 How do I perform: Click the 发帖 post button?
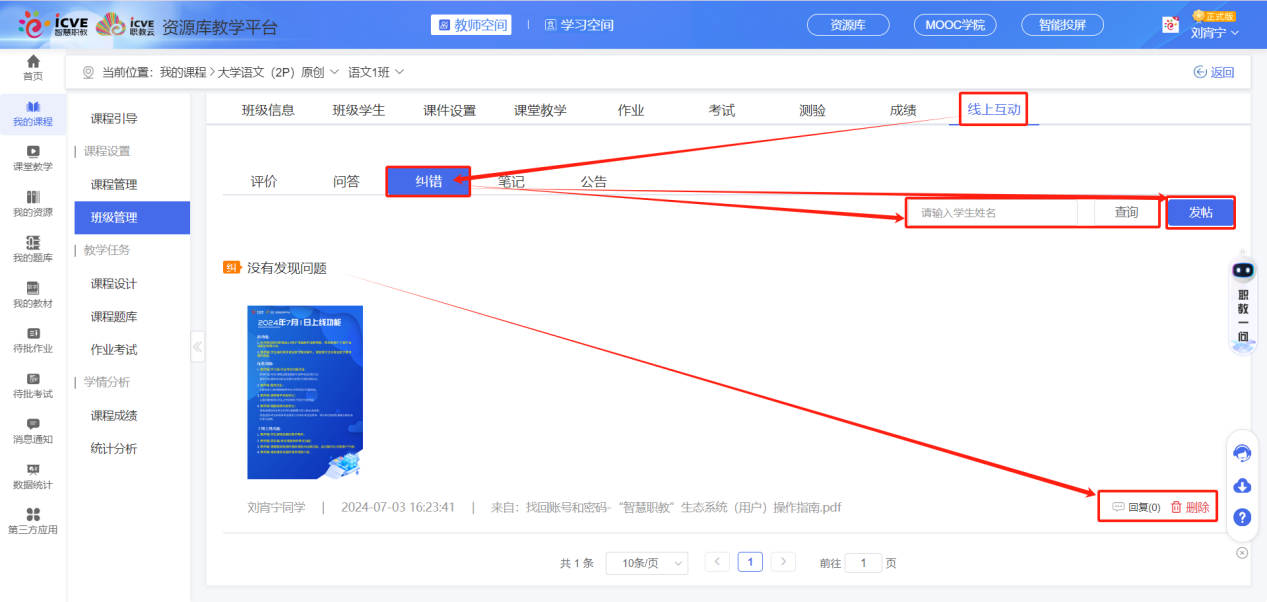point(1200,212)
